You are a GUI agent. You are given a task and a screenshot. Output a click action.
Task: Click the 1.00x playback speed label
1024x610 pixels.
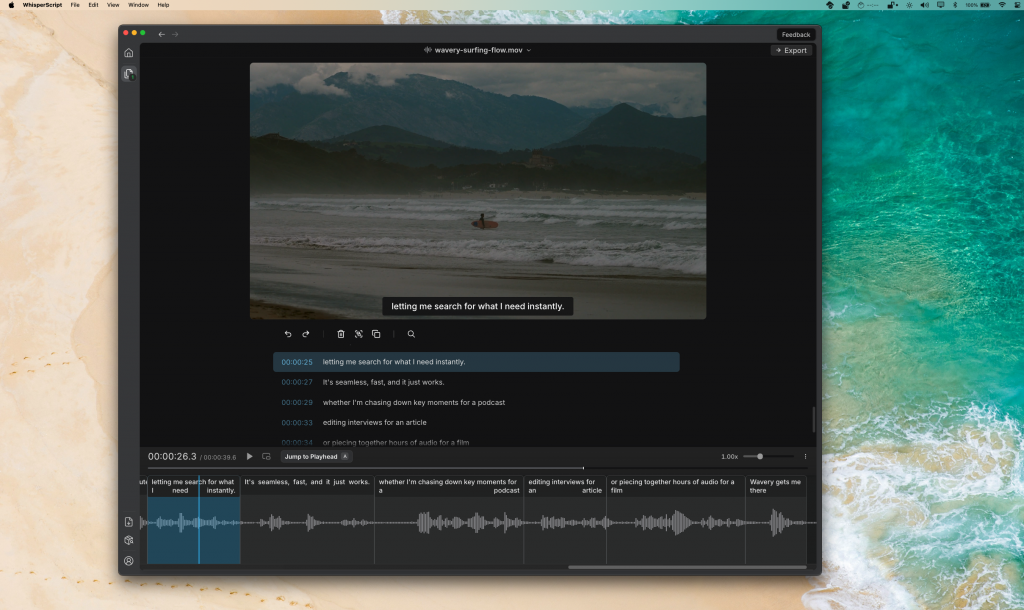(729, 457)
